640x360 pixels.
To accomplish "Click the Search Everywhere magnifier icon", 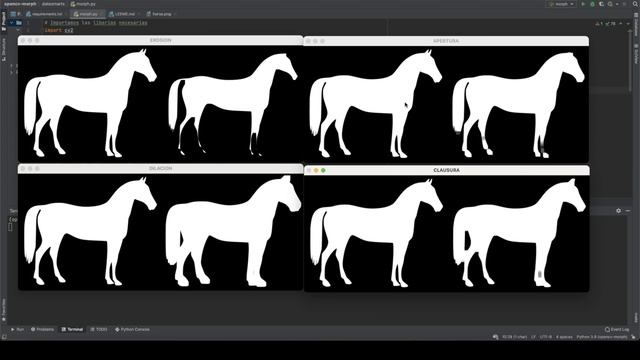I will click(x=635, y=4).
